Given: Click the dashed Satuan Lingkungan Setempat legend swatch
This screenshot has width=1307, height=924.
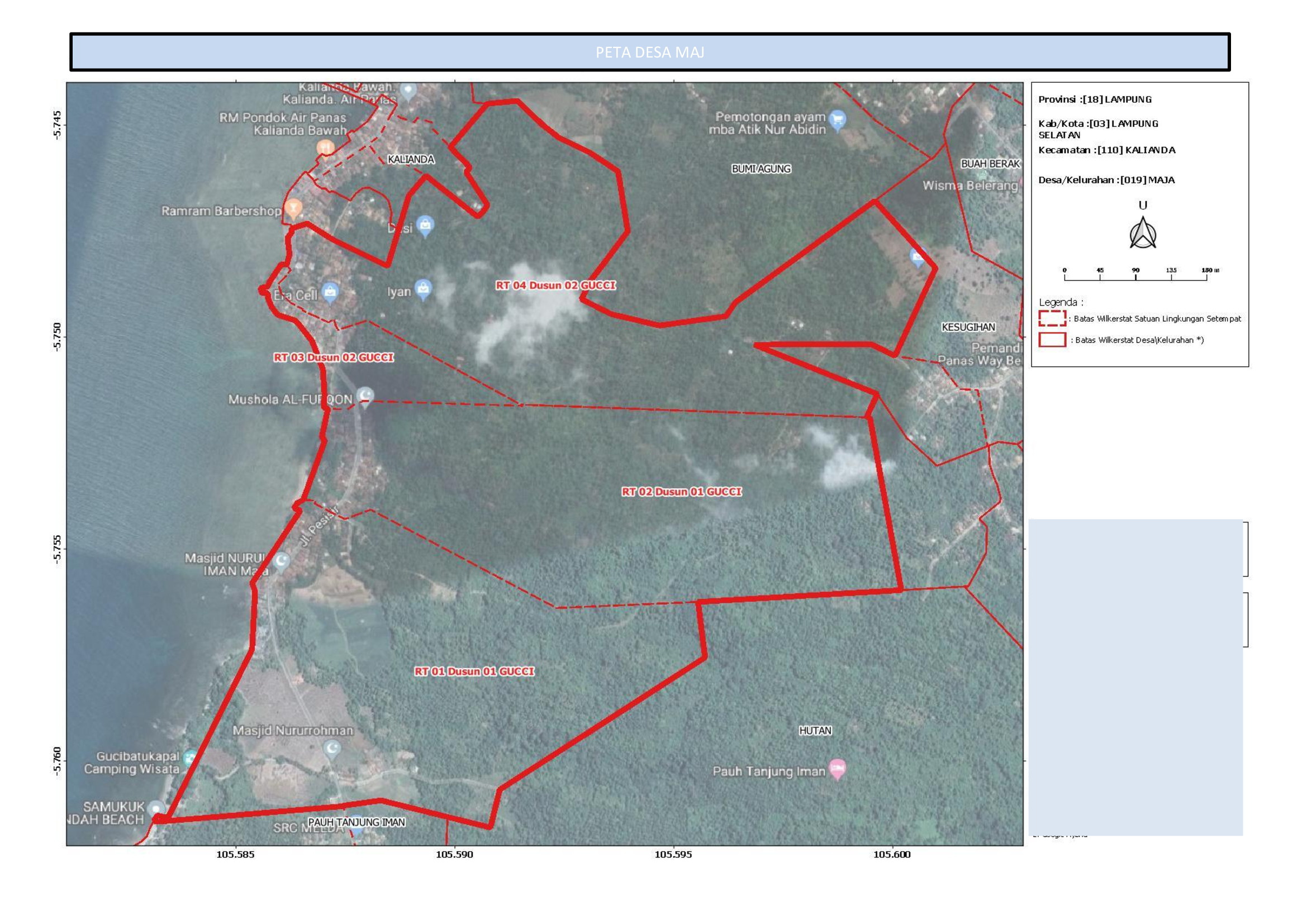Looking at the screenshot, I should click(x=1052, y=318).
